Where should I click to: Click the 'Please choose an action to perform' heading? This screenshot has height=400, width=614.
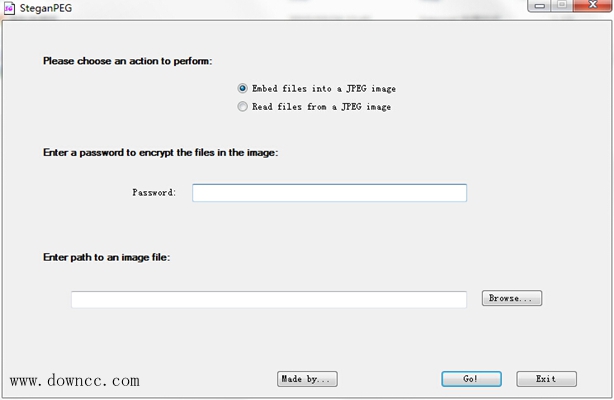point(127,61)
